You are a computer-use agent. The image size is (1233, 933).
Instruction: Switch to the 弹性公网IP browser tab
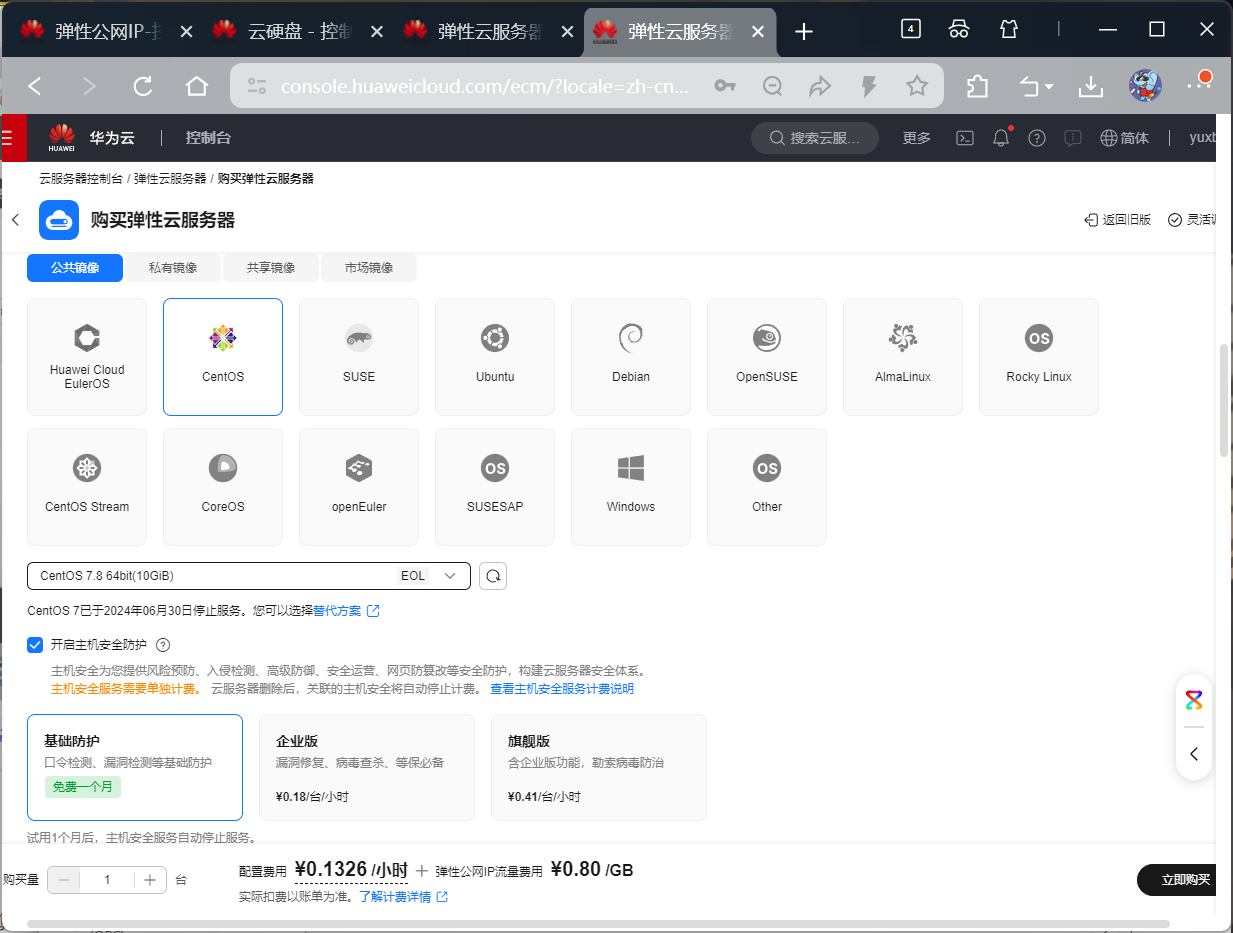pos(105,31)
